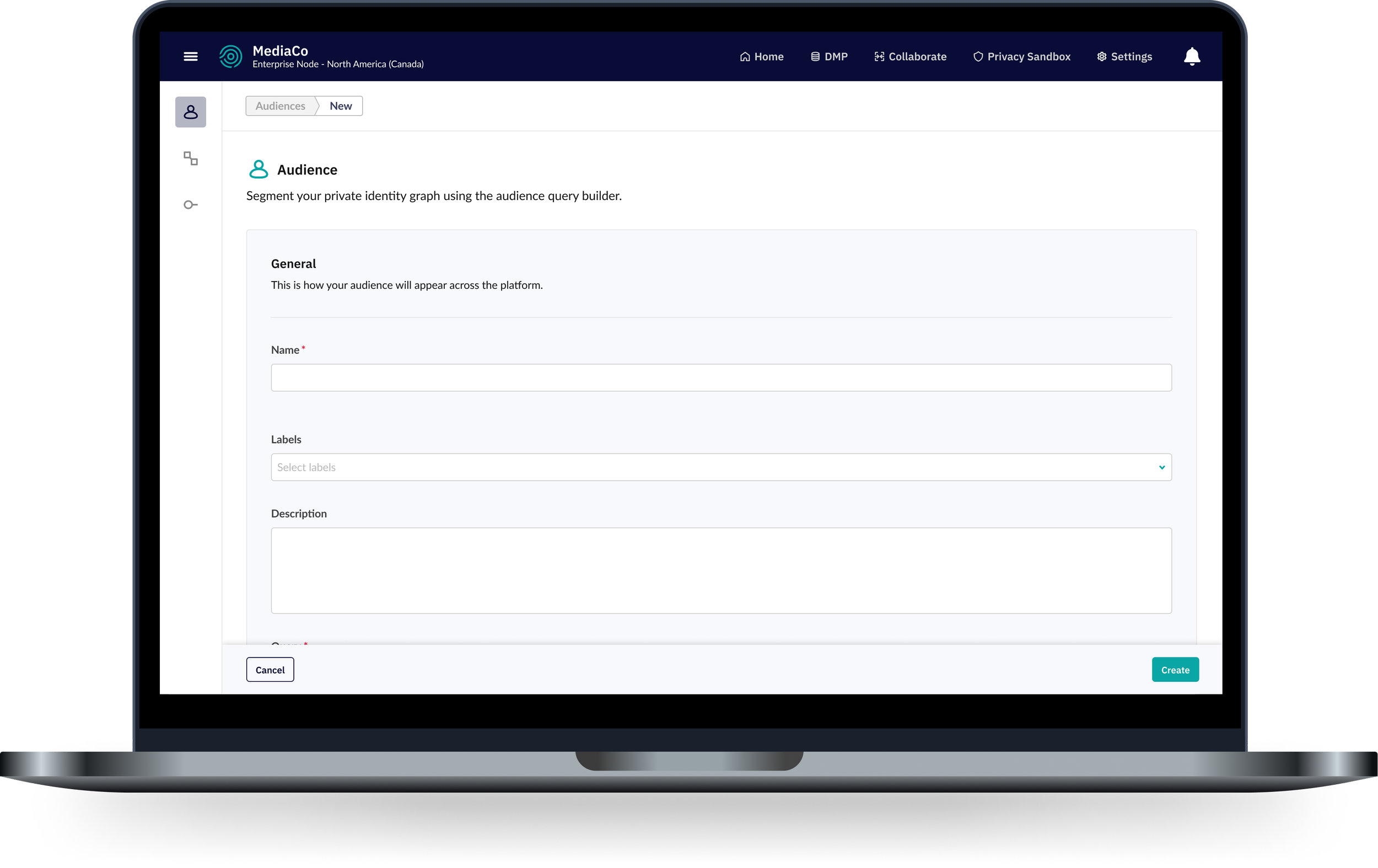Open the Select labels combo box

(x=709, y=467)
